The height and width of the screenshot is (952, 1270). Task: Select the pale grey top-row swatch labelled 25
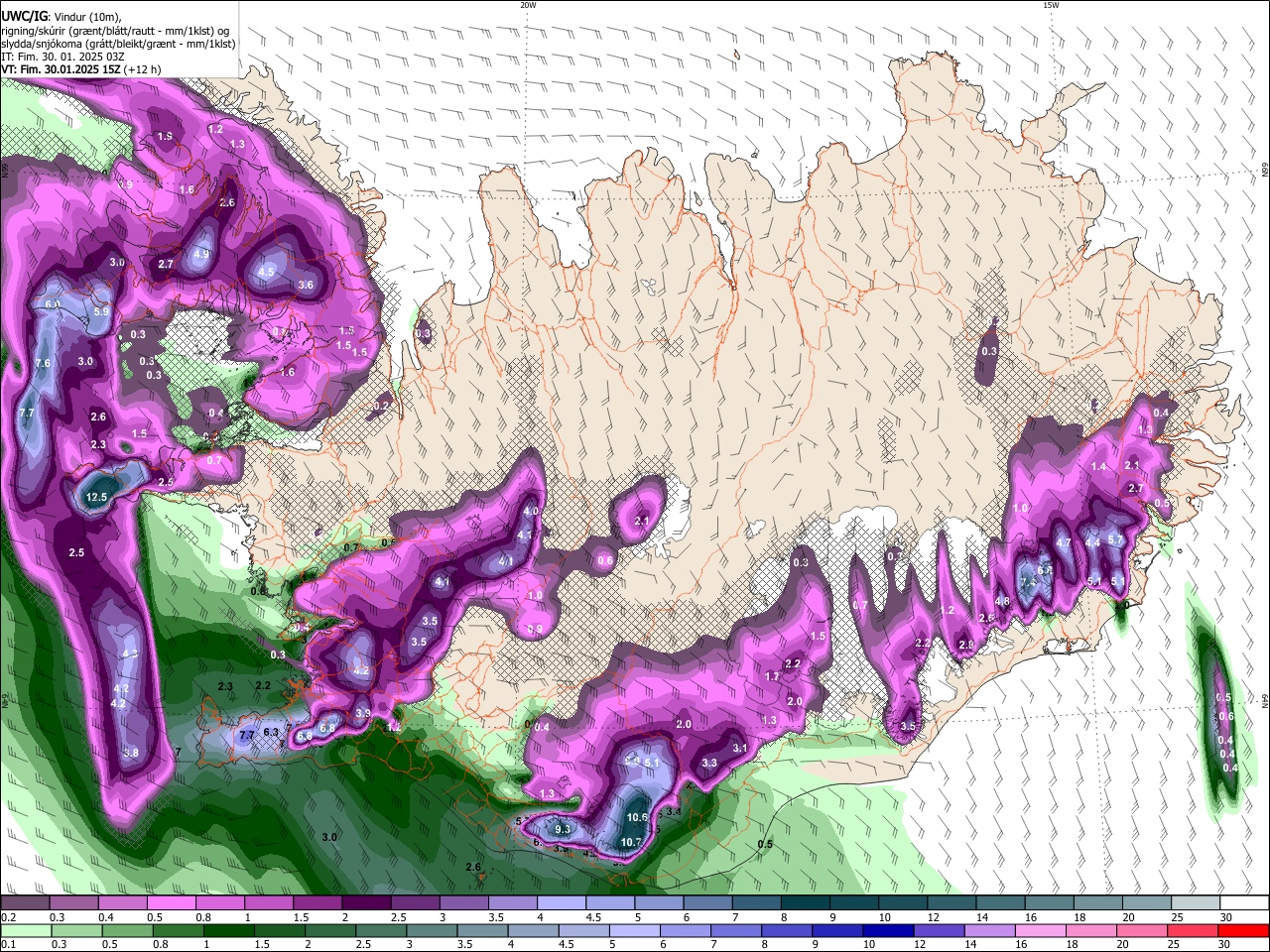coord(1196,902)
